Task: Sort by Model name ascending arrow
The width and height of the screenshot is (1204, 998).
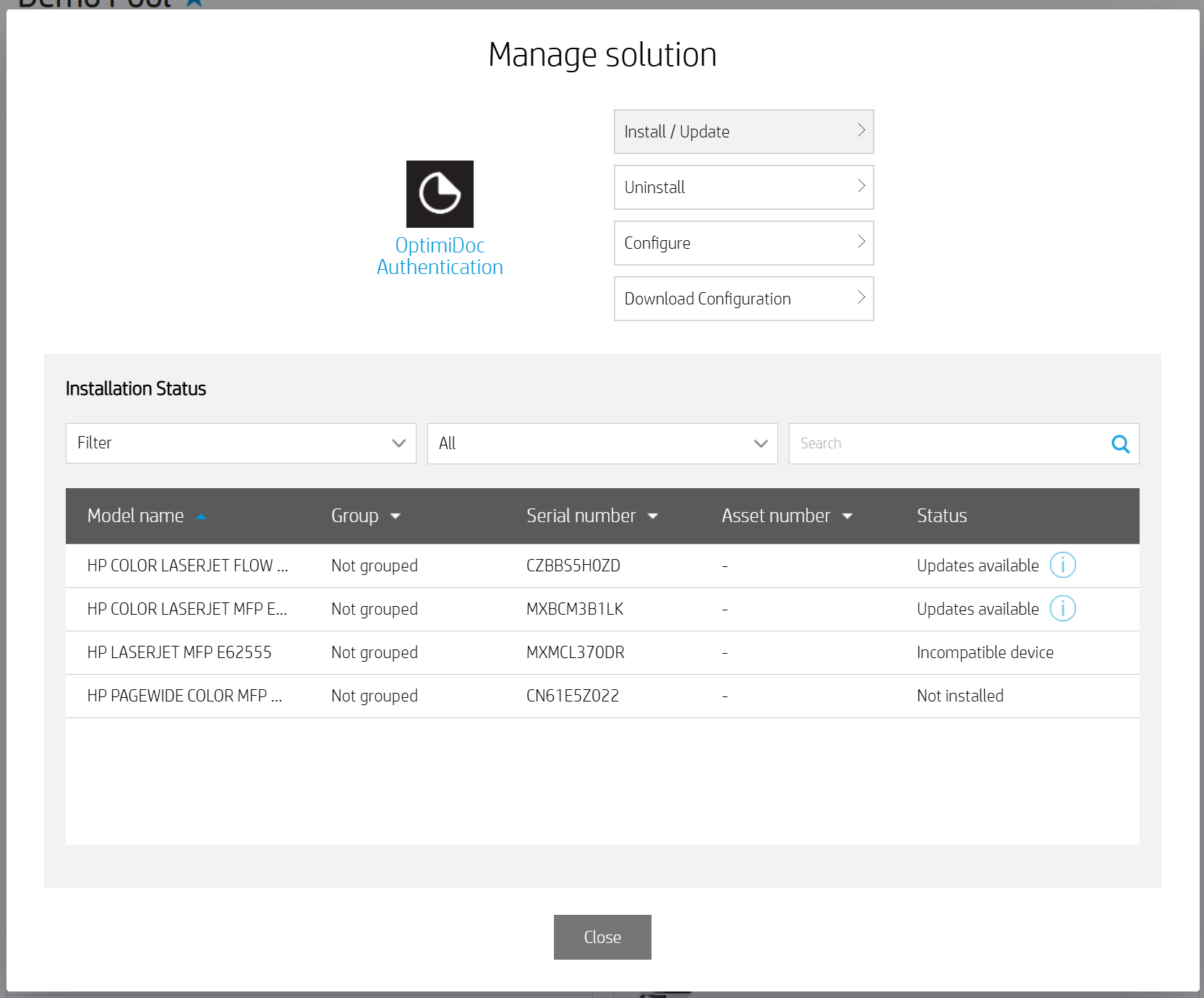Action: pos(201,516)
